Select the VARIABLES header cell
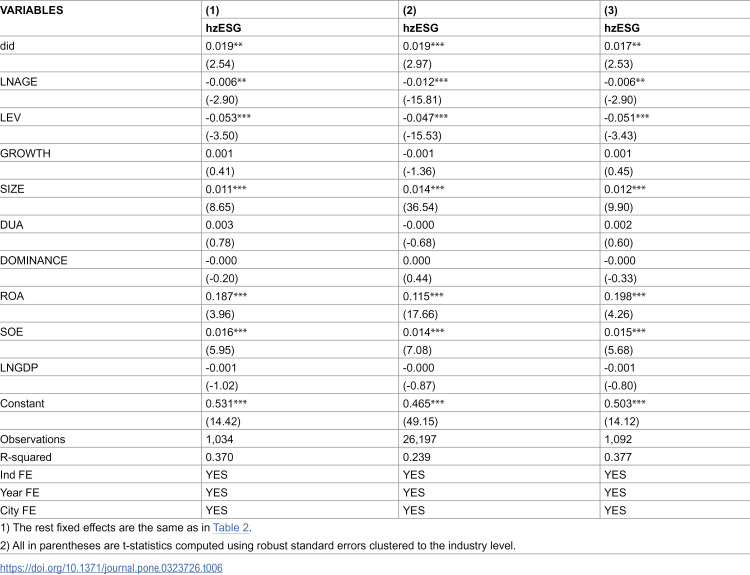 [32, 10]
